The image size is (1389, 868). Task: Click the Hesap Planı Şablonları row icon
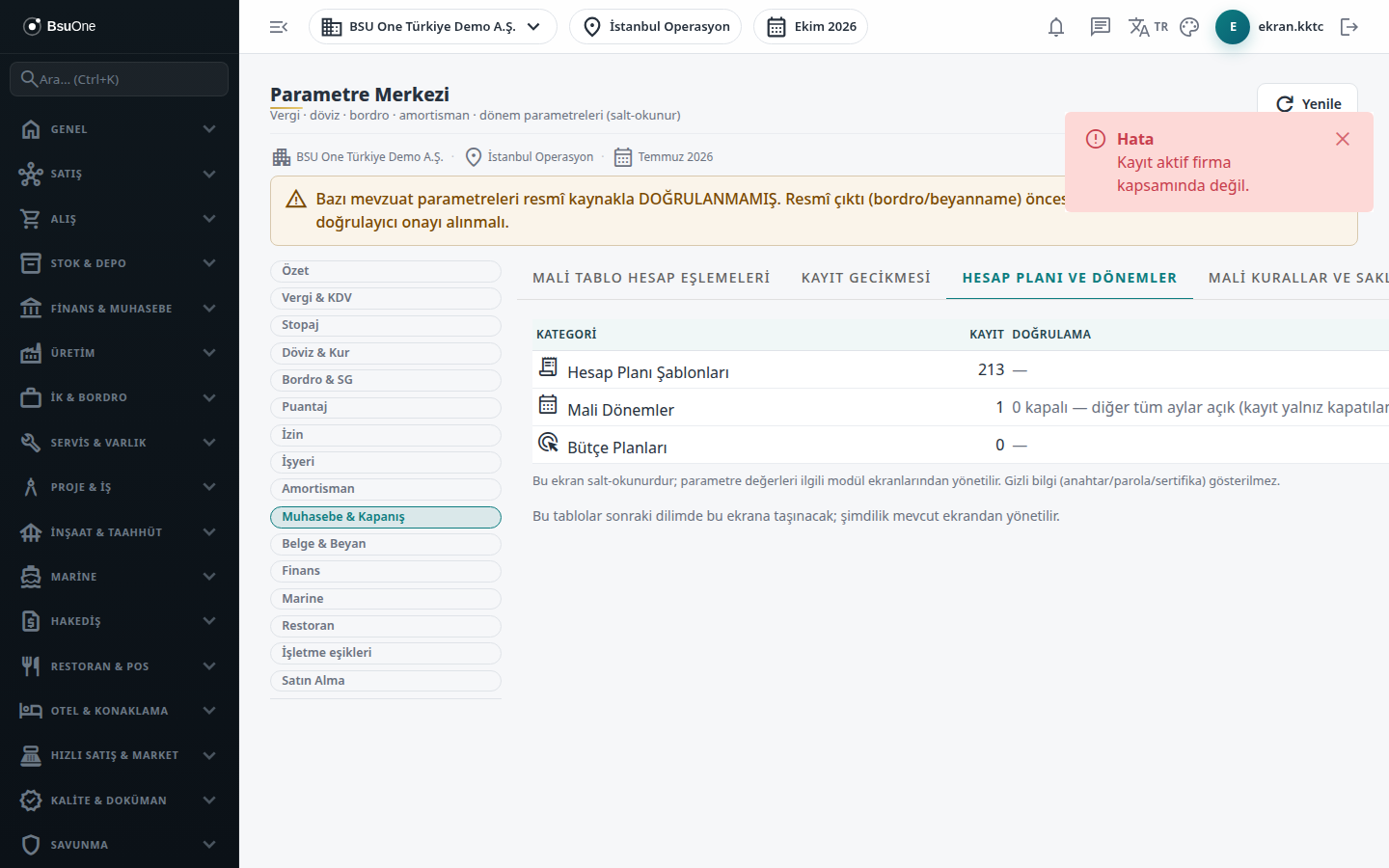coord(548,366)
